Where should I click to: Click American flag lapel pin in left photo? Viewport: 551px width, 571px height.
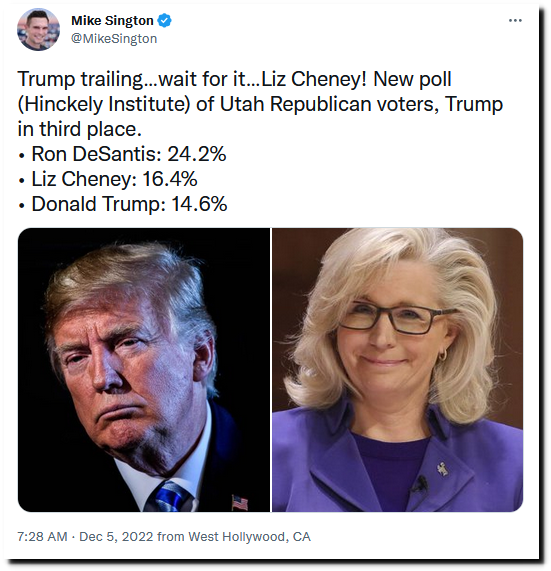240,502
